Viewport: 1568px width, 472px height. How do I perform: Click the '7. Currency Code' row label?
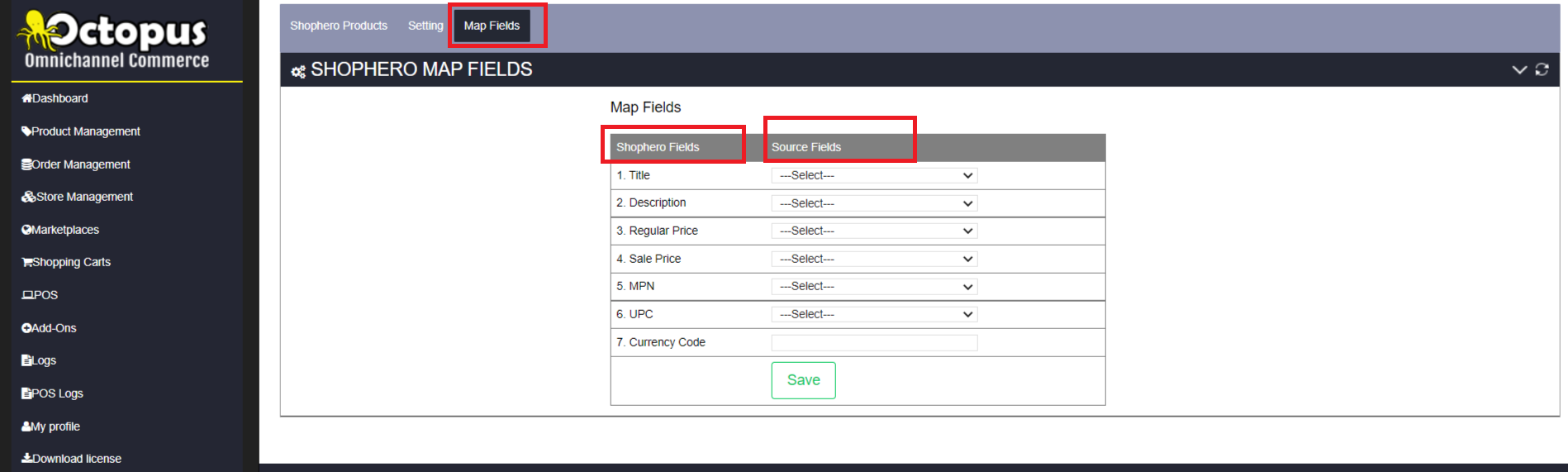661,342
